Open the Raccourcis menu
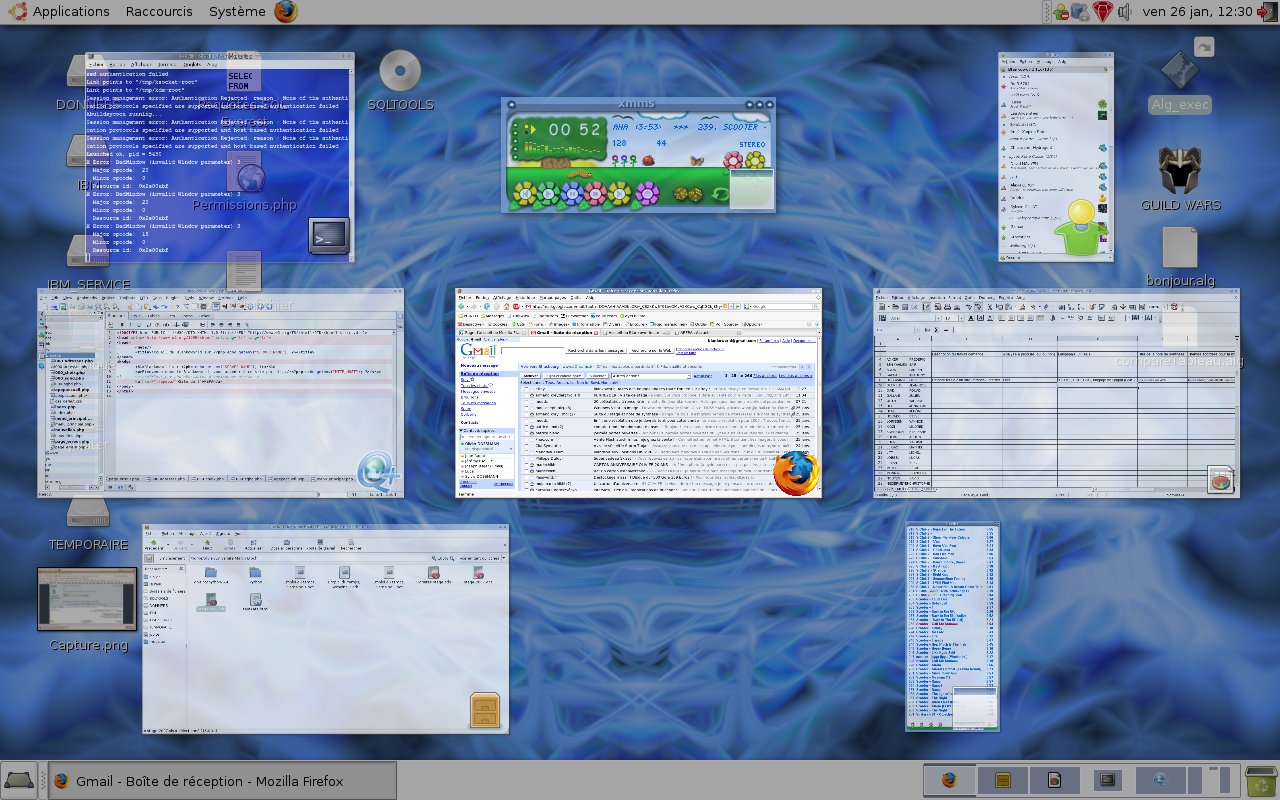This screenshot has height=800, width=1280. point(160,12)
